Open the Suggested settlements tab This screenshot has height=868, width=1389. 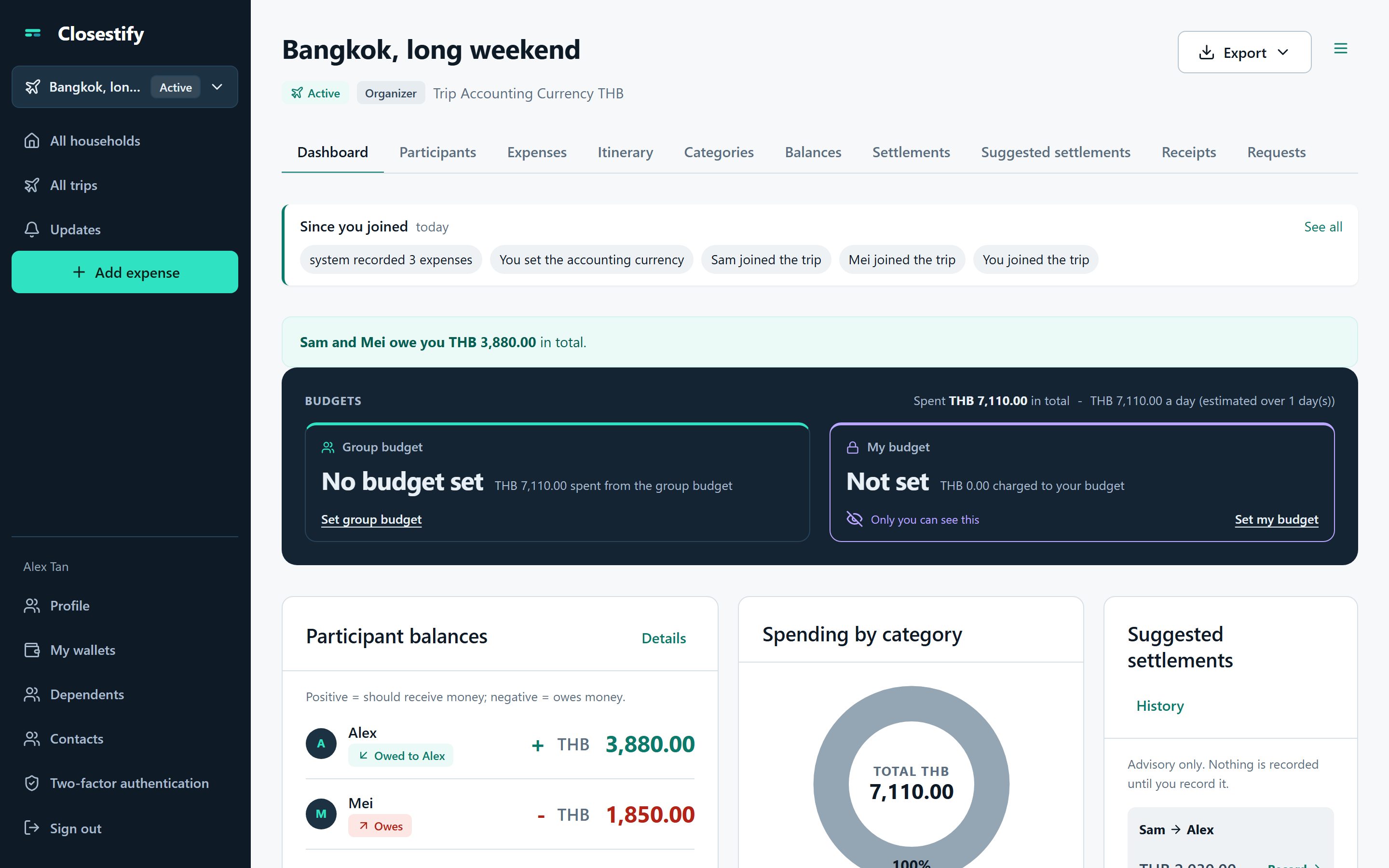pos(1056,152)
